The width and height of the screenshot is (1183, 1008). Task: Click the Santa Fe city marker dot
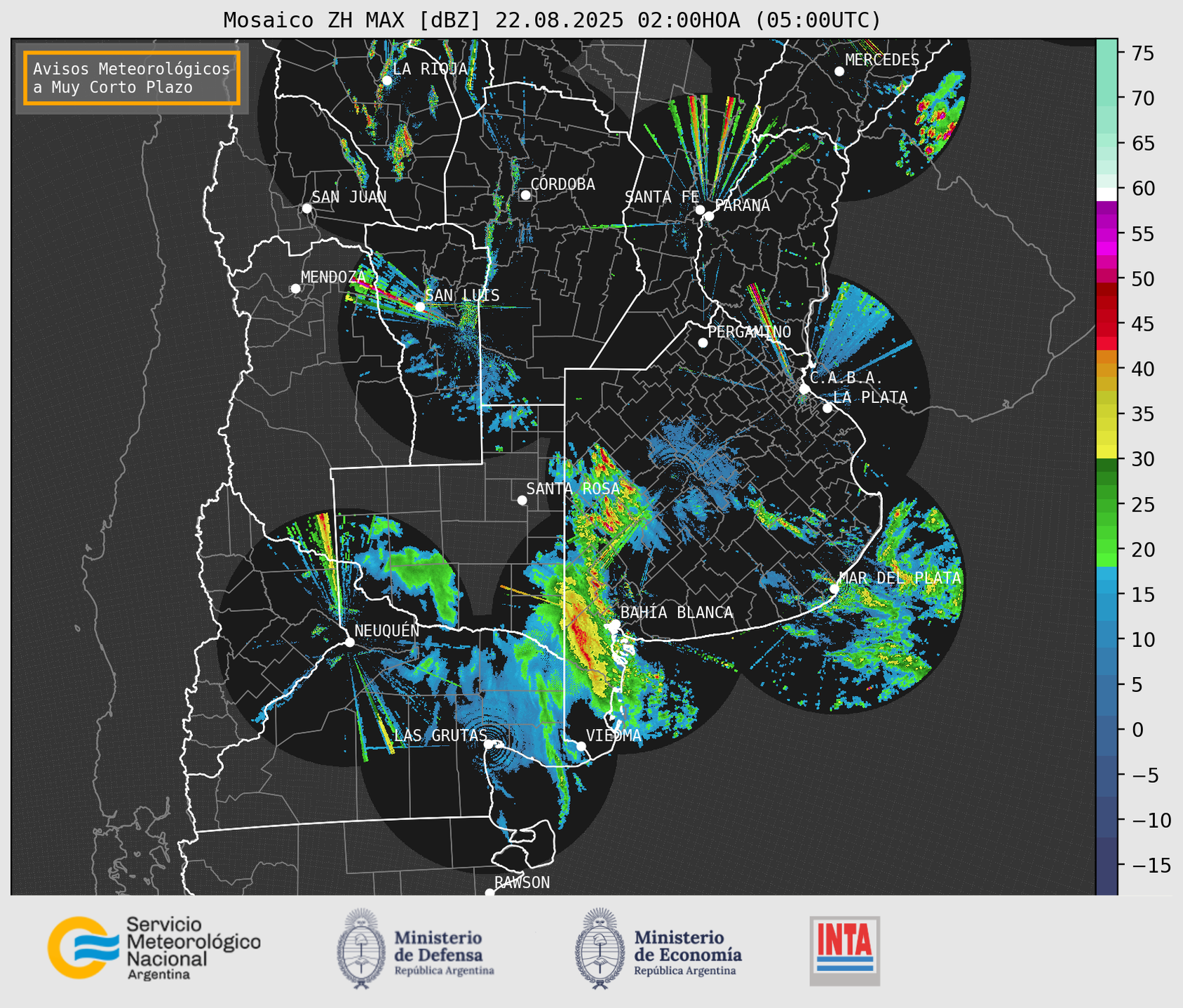[700, 210]
